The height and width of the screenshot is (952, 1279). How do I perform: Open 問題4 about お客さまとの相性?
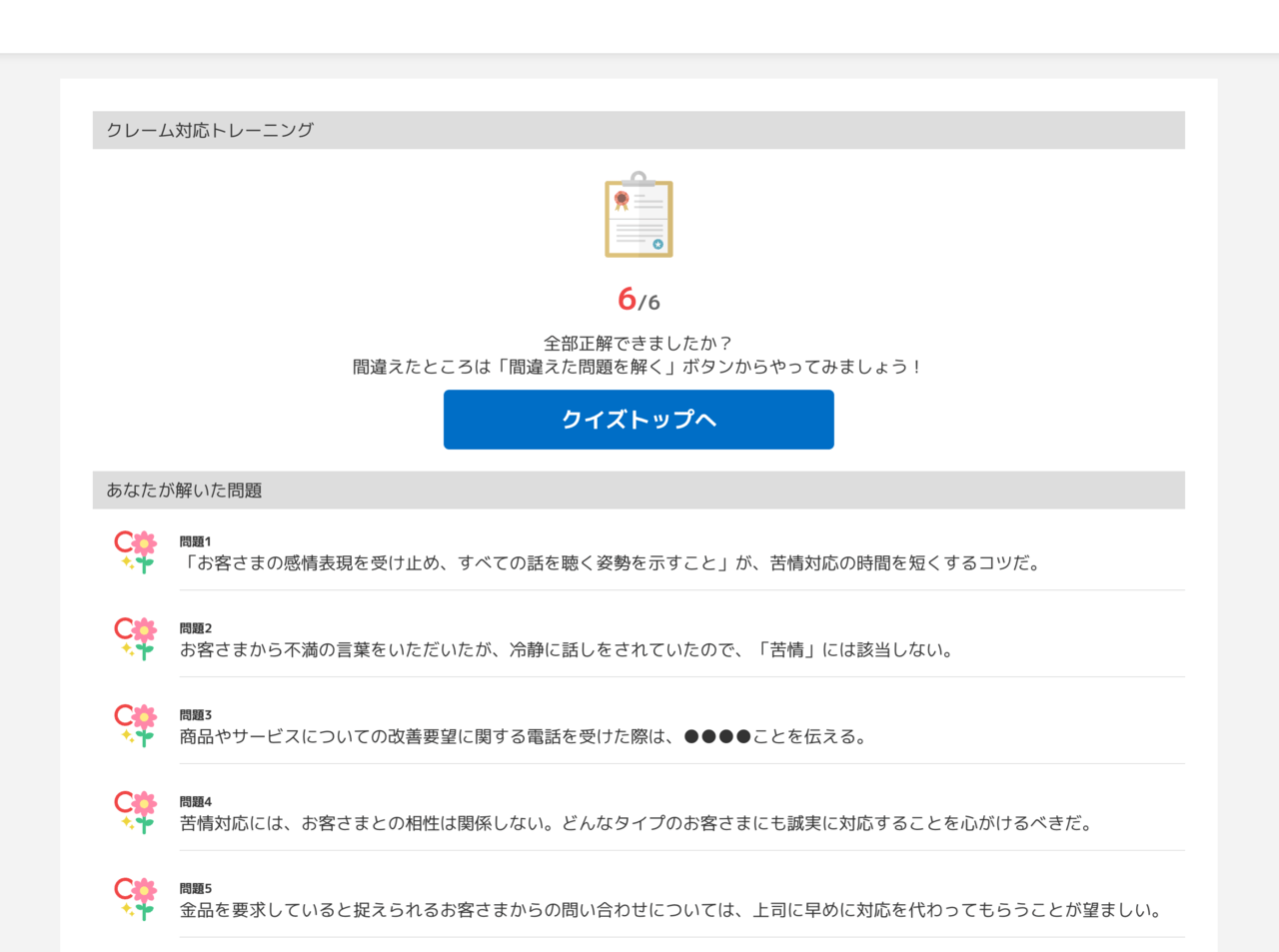(x=638, y=824)
